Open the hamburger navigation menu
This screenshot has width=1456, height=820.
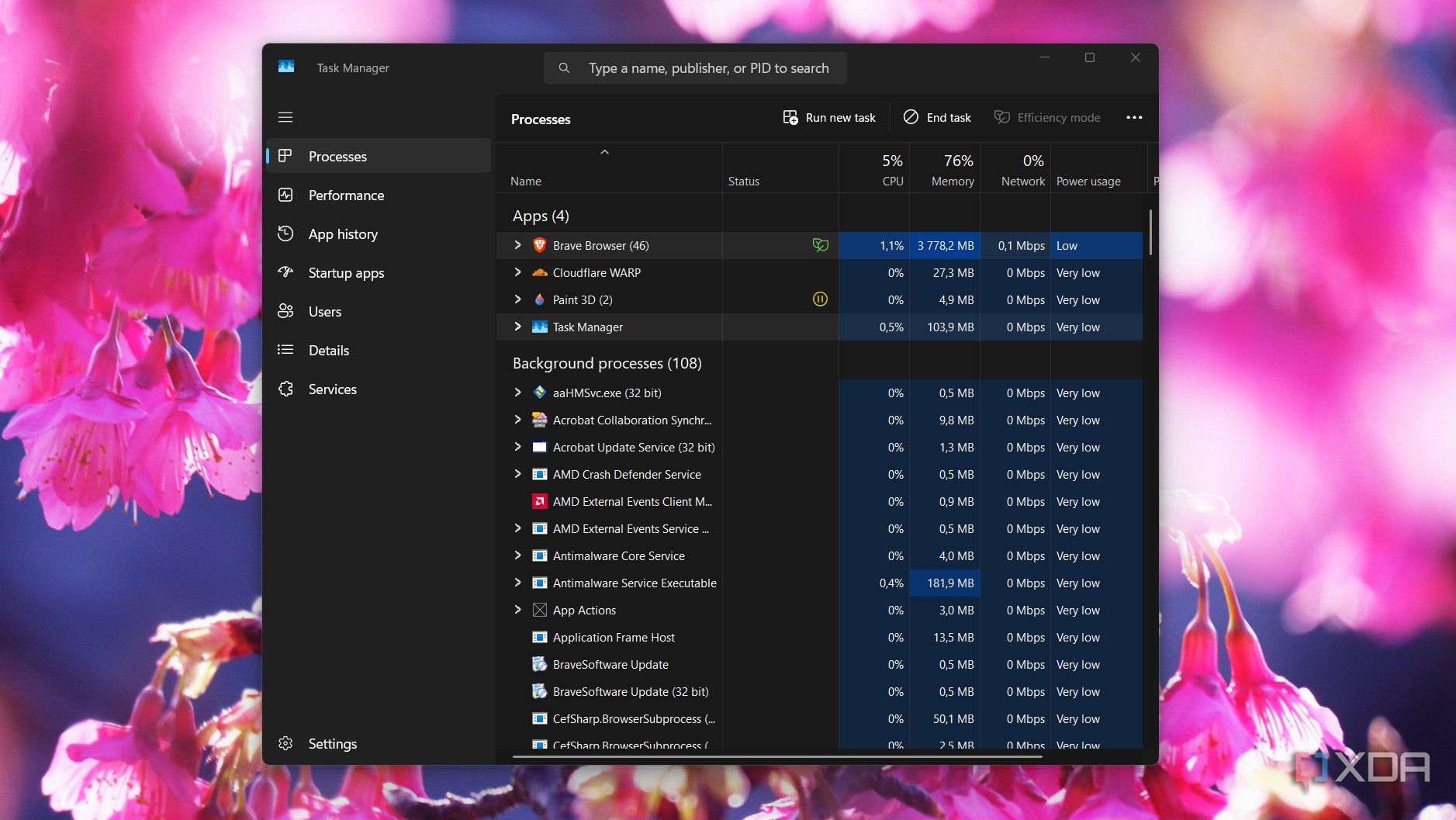pos(285,117)
